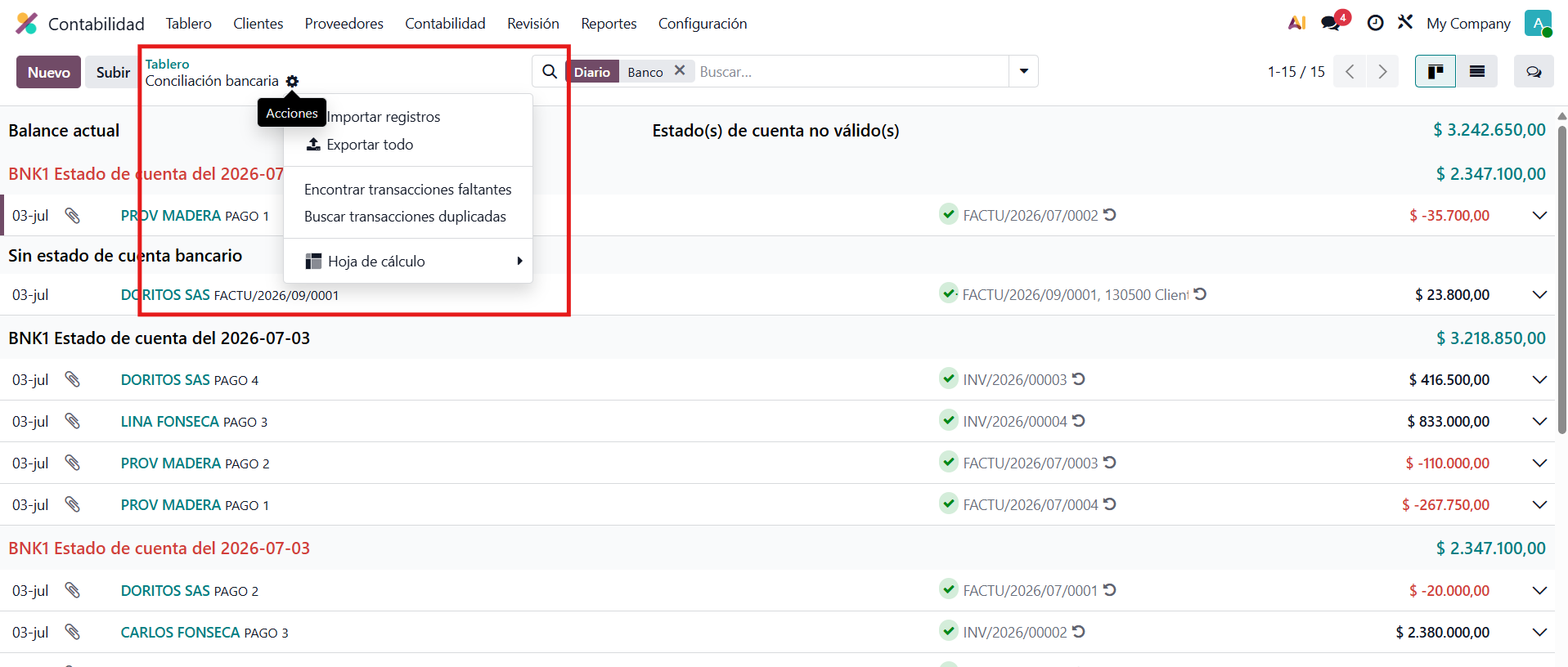1568x667 pixels.
Task: Switch to list view icon
Action: (1477, 72)
